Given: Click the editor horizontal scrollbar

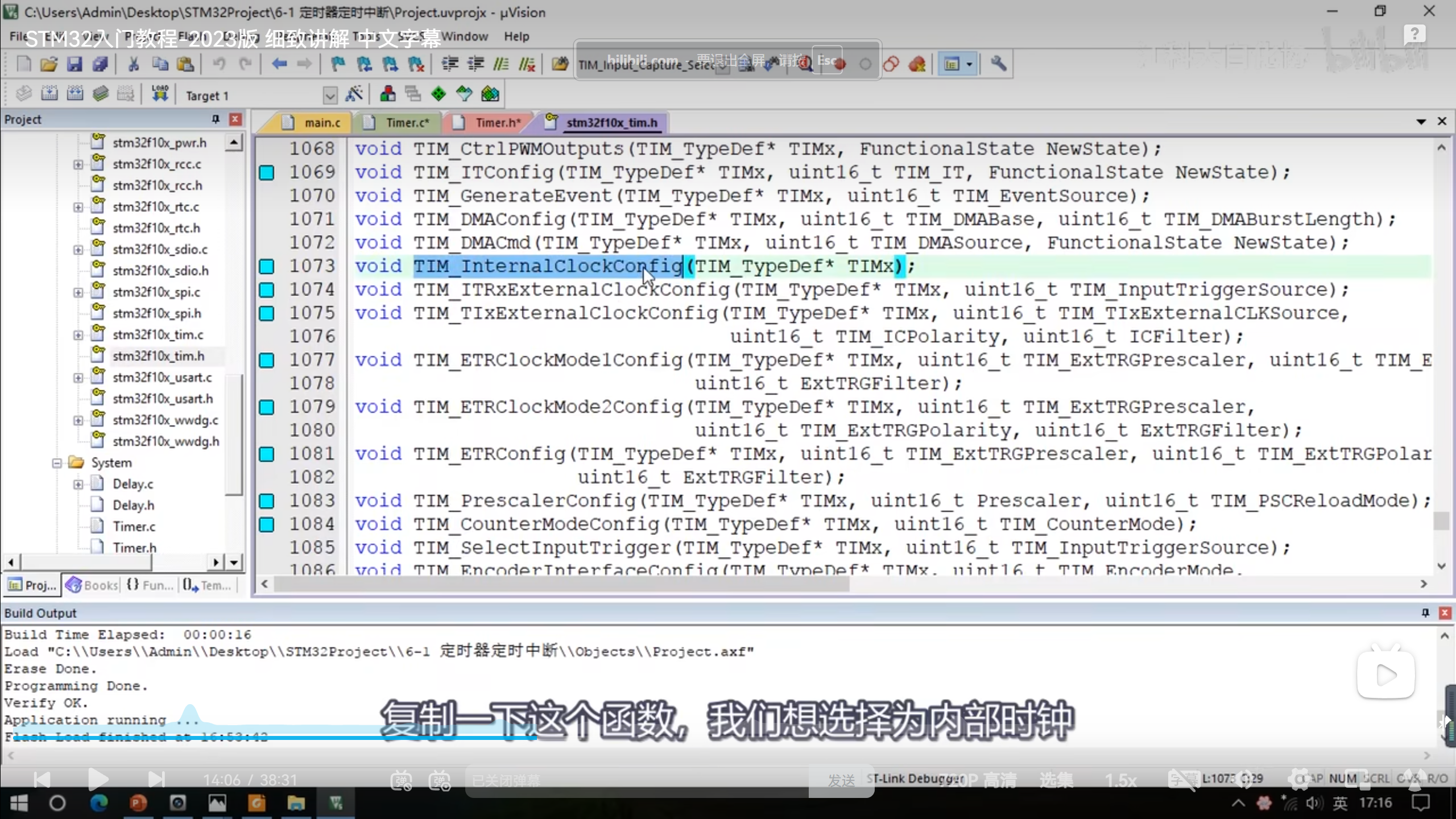Looking at the screenshot, I should tap(561, 584).
